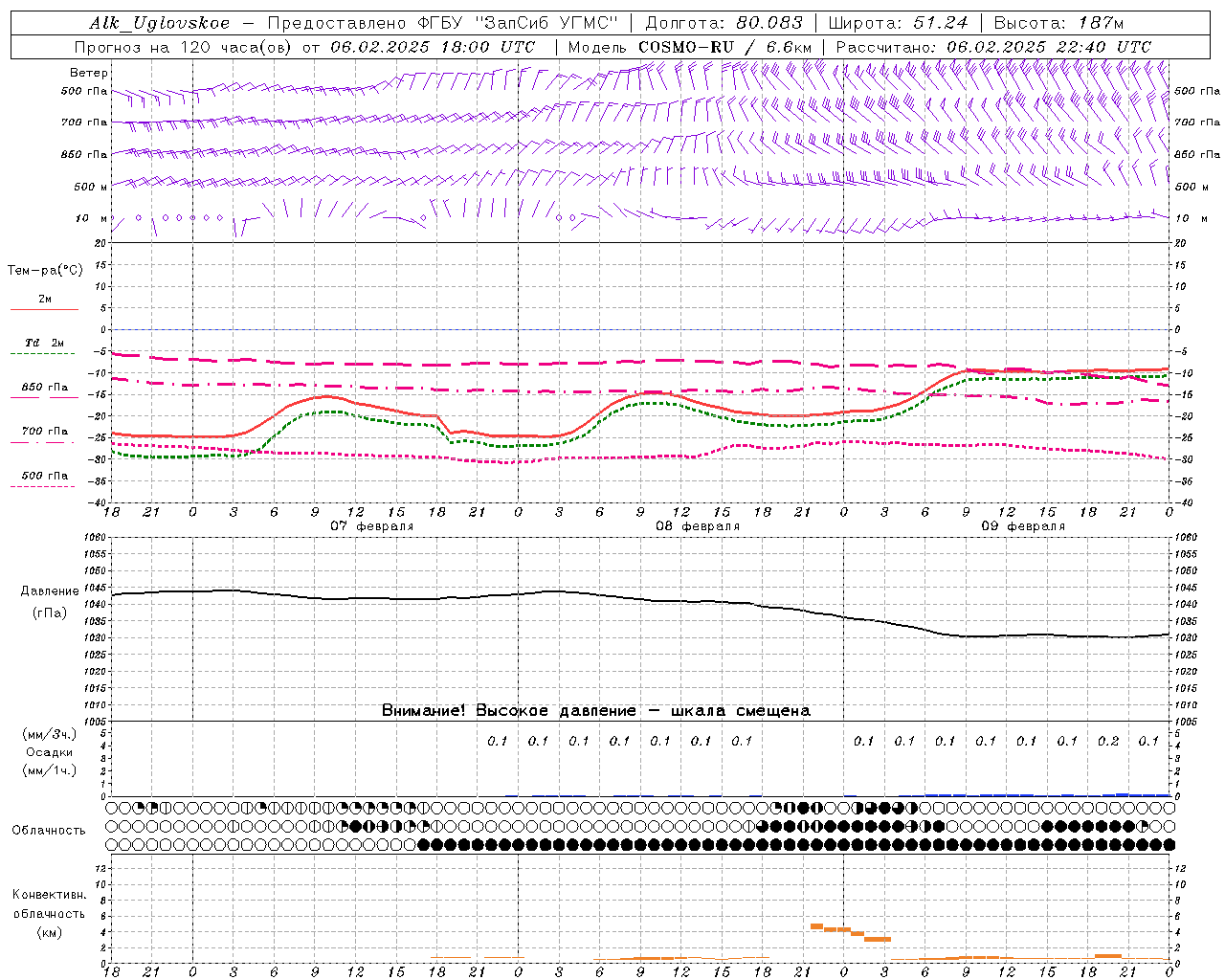Click the 12 tick on left convective axis

click(x=102, y=868)
